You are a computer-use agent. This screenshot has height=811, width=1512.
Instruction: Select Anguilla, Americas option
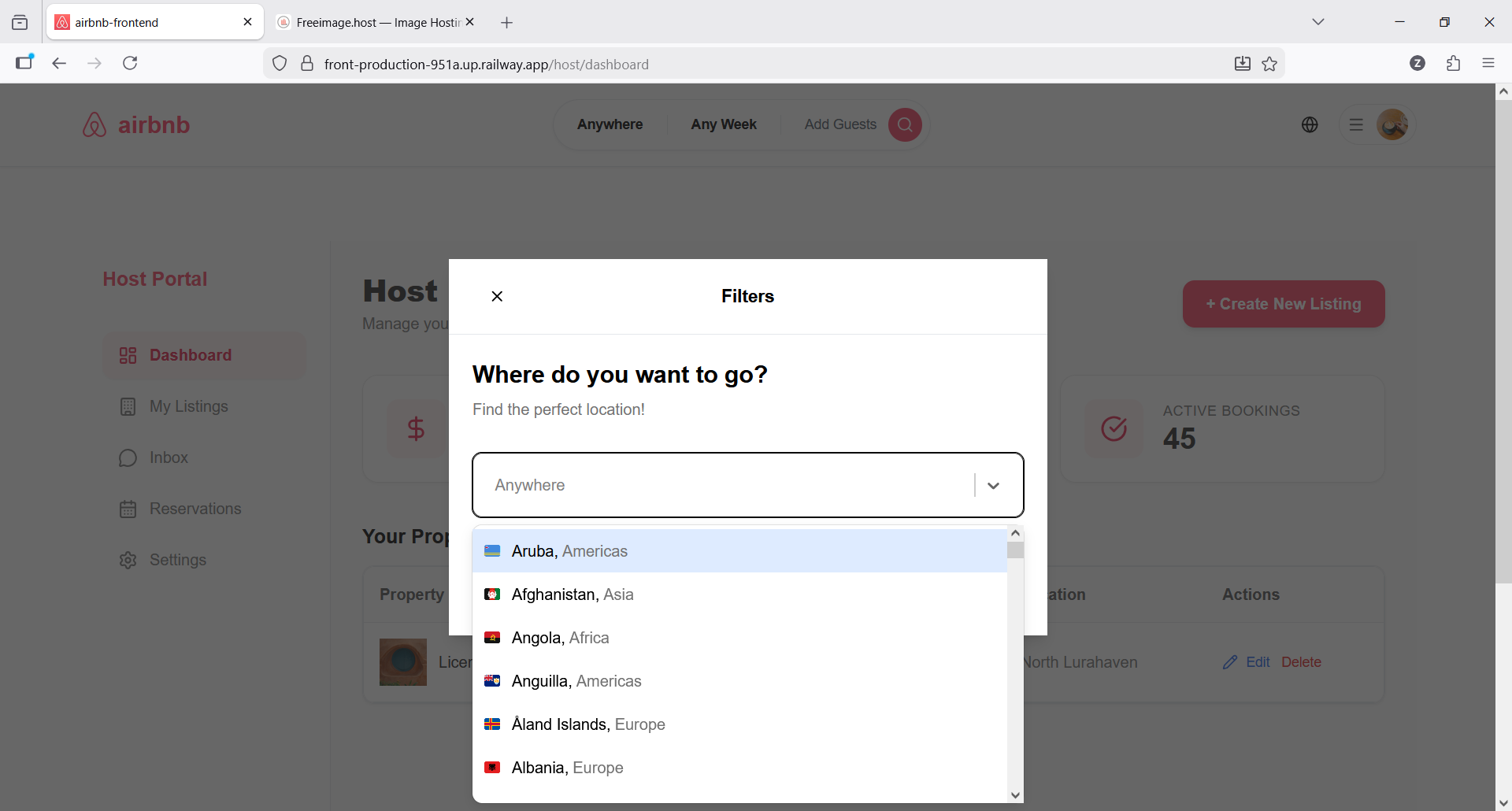739,681
